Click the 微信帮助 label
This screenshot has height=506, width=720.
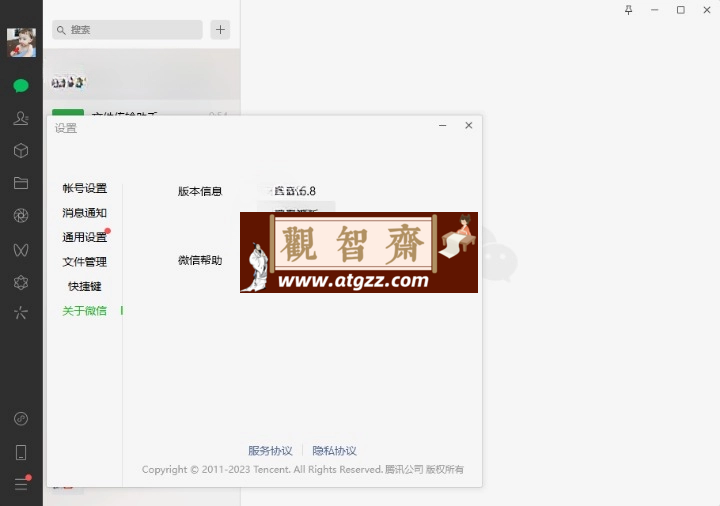[200, 260]
